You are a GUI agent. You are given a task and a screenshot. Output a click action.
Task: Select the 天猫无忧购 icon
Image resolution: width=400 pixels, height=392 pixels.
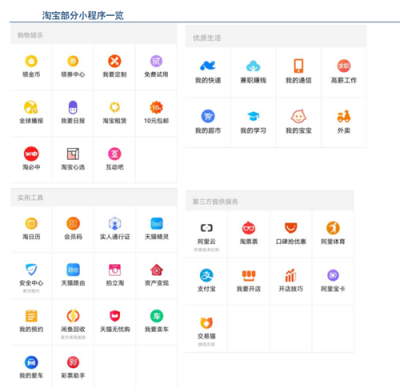[x=115, y=316]
